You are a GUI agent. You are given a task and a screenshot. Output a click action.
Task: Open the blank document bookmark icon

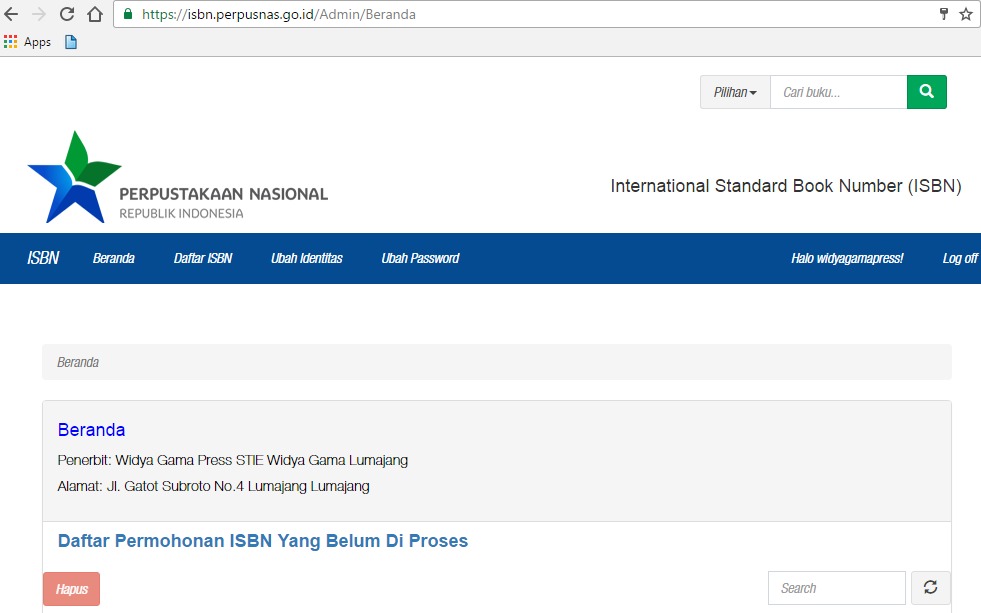pyautogui.click(x=71, y=42)
